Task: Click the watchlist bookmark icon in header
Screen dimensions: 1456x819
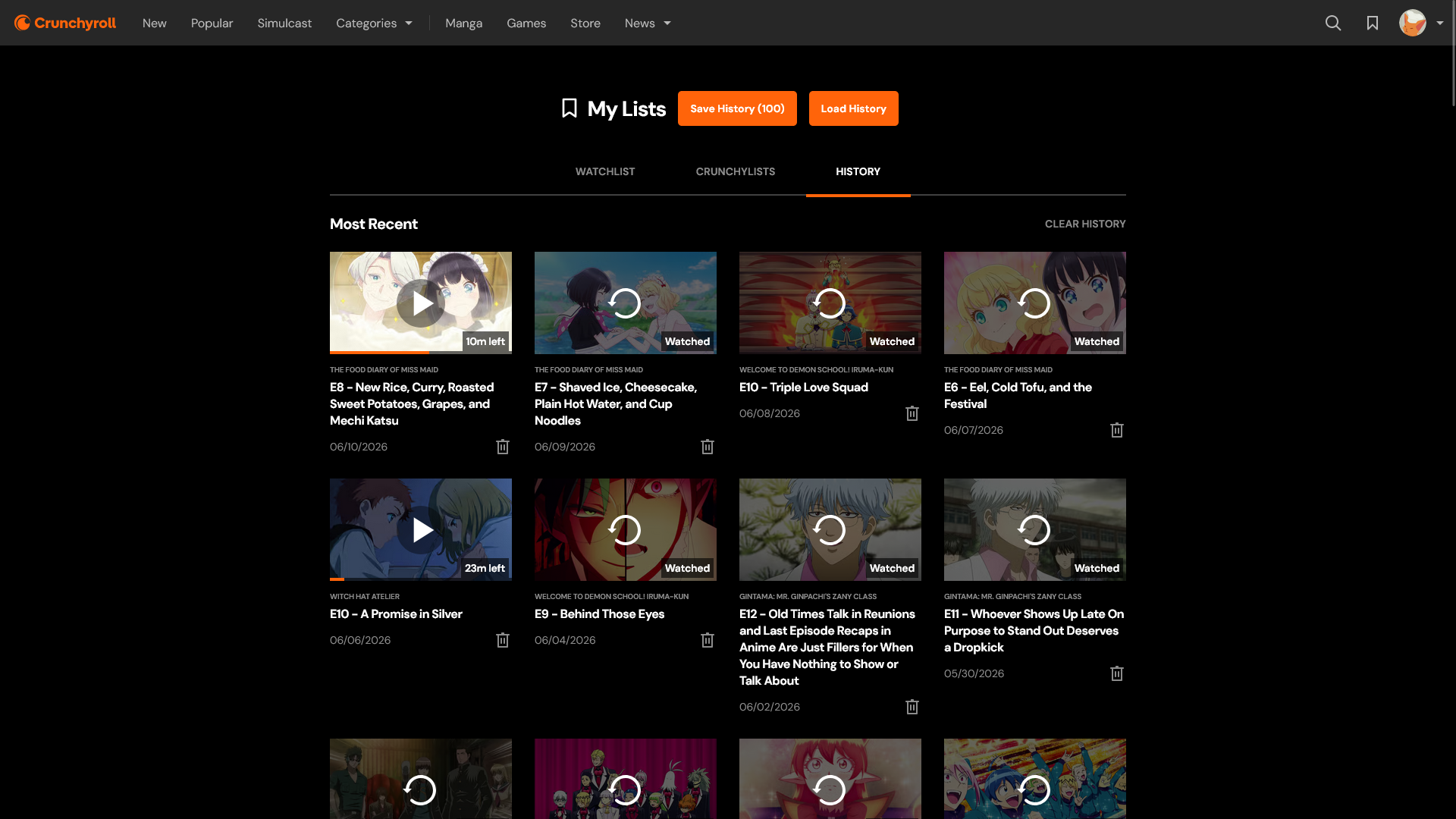Action: point(1373,23)
